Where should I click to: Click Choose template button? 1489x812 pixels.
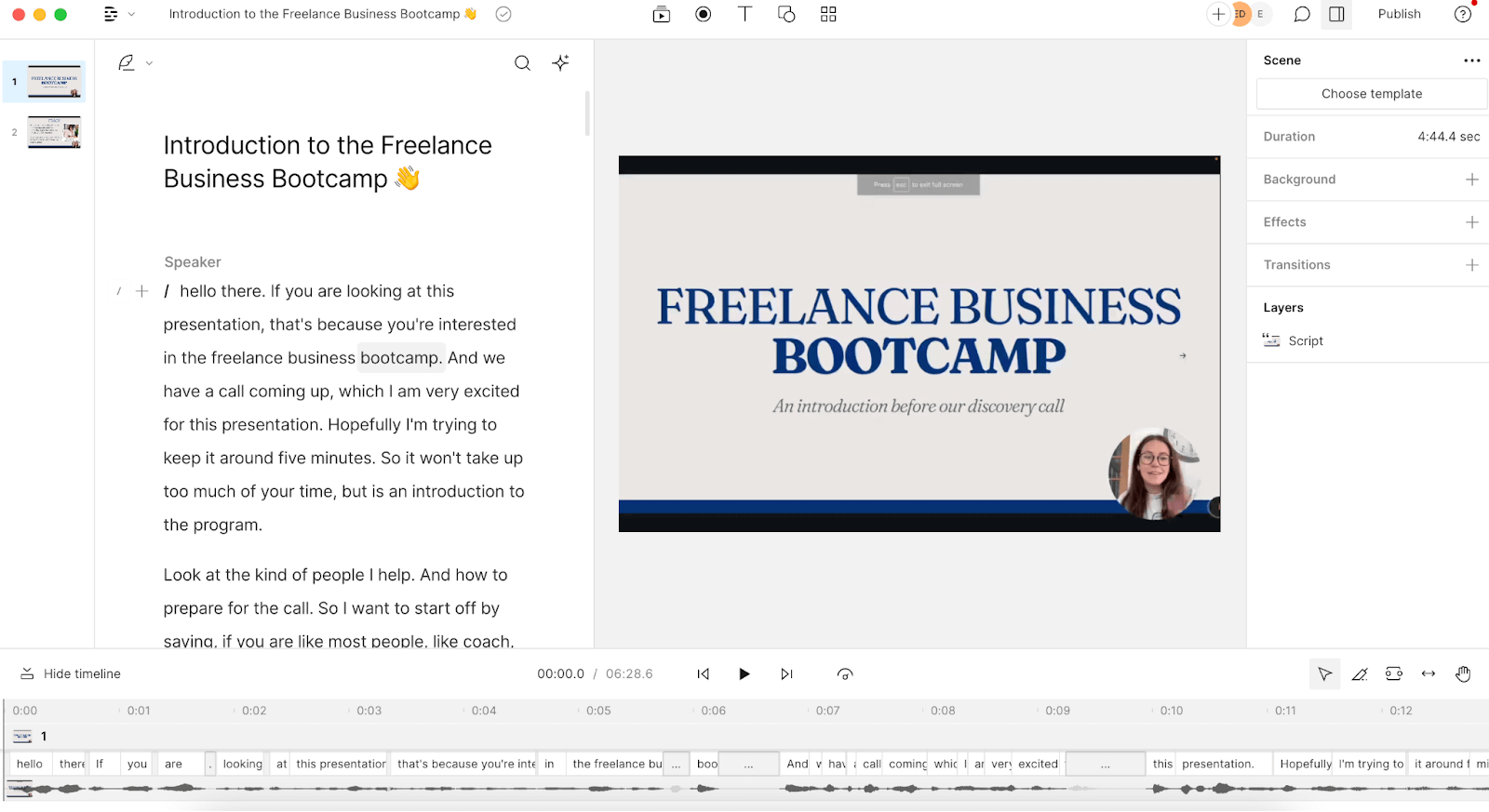[1371, 94]
